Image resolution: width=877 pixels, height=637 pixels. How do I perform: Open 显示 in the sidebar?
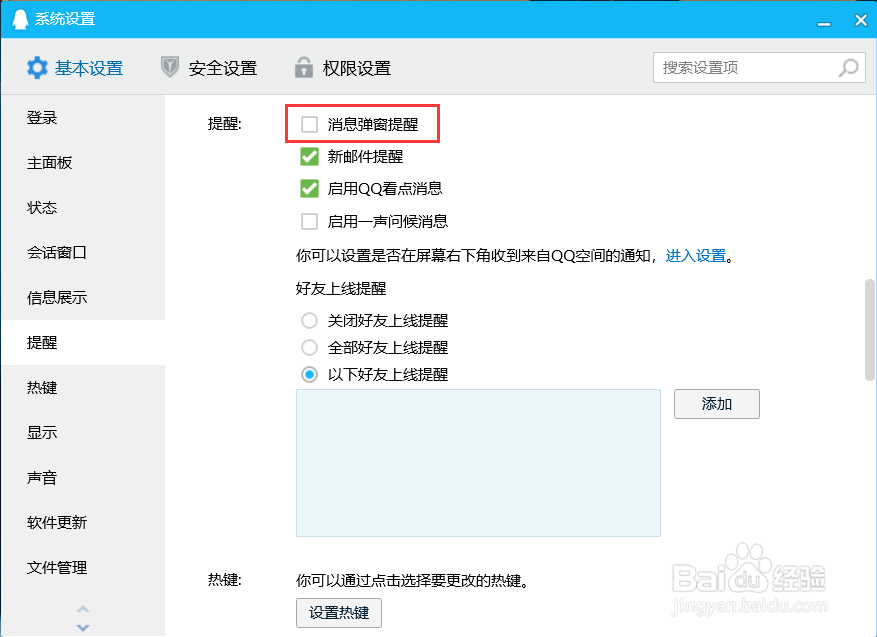coord(83,432)
